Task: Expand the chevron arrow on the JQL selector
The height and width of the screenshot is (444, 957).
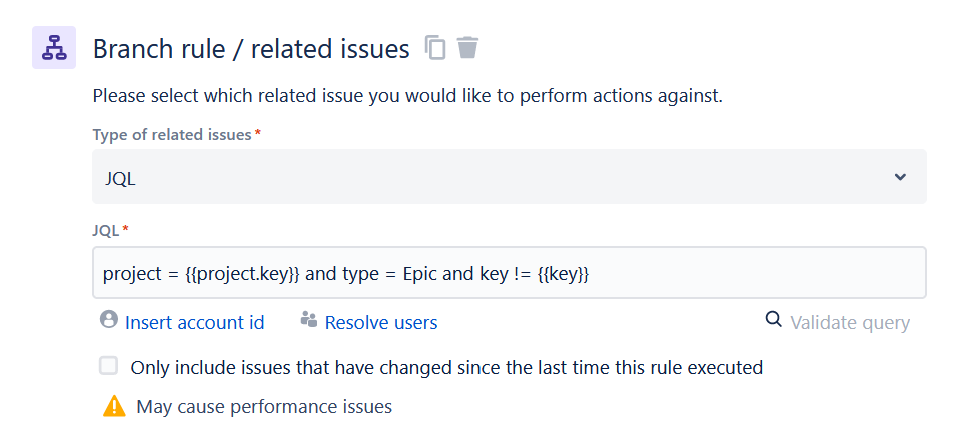Action: (x=900, y=177)
